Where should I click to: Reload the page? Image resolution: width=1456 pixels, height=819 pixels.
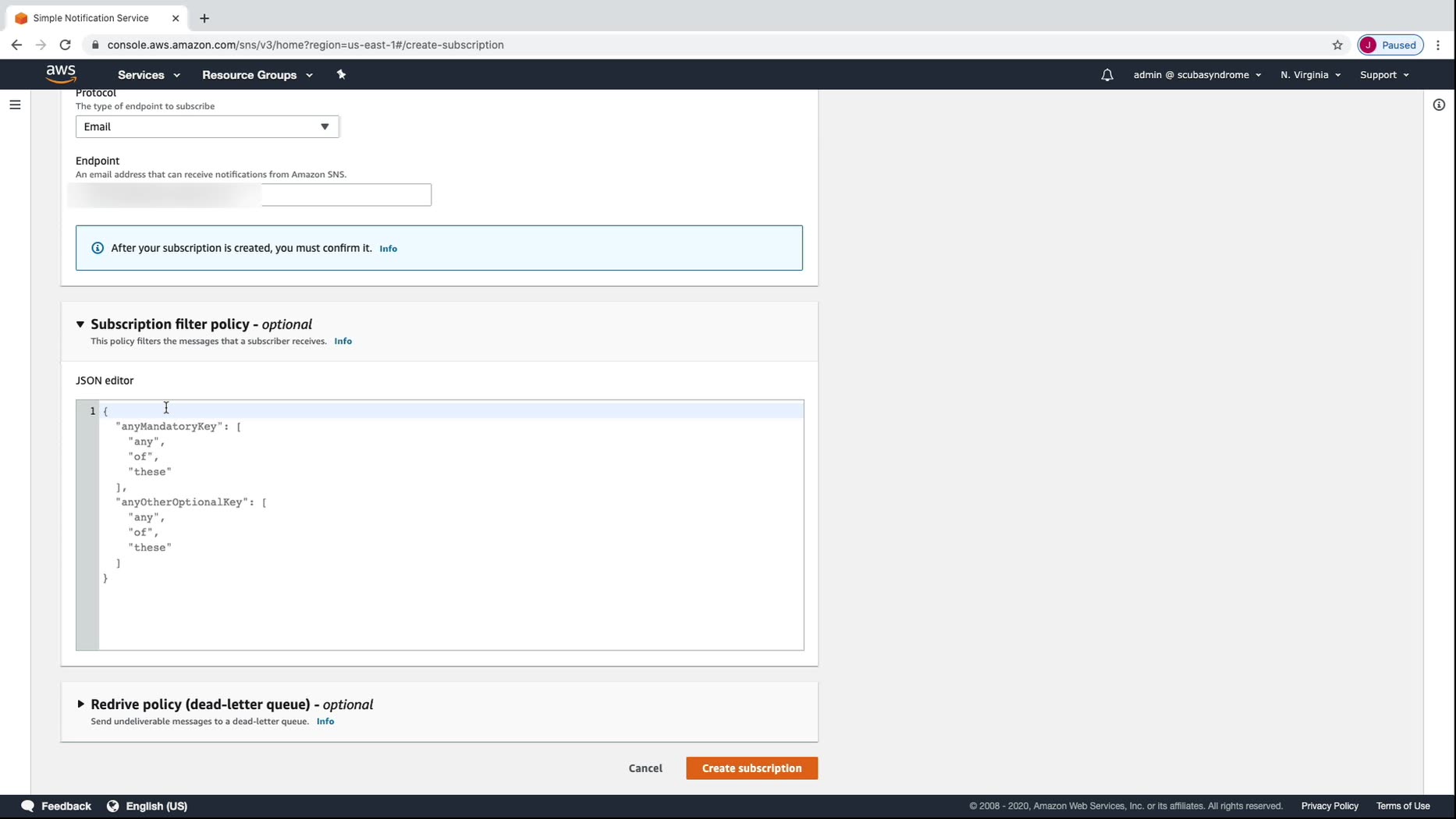coord(66,45)
